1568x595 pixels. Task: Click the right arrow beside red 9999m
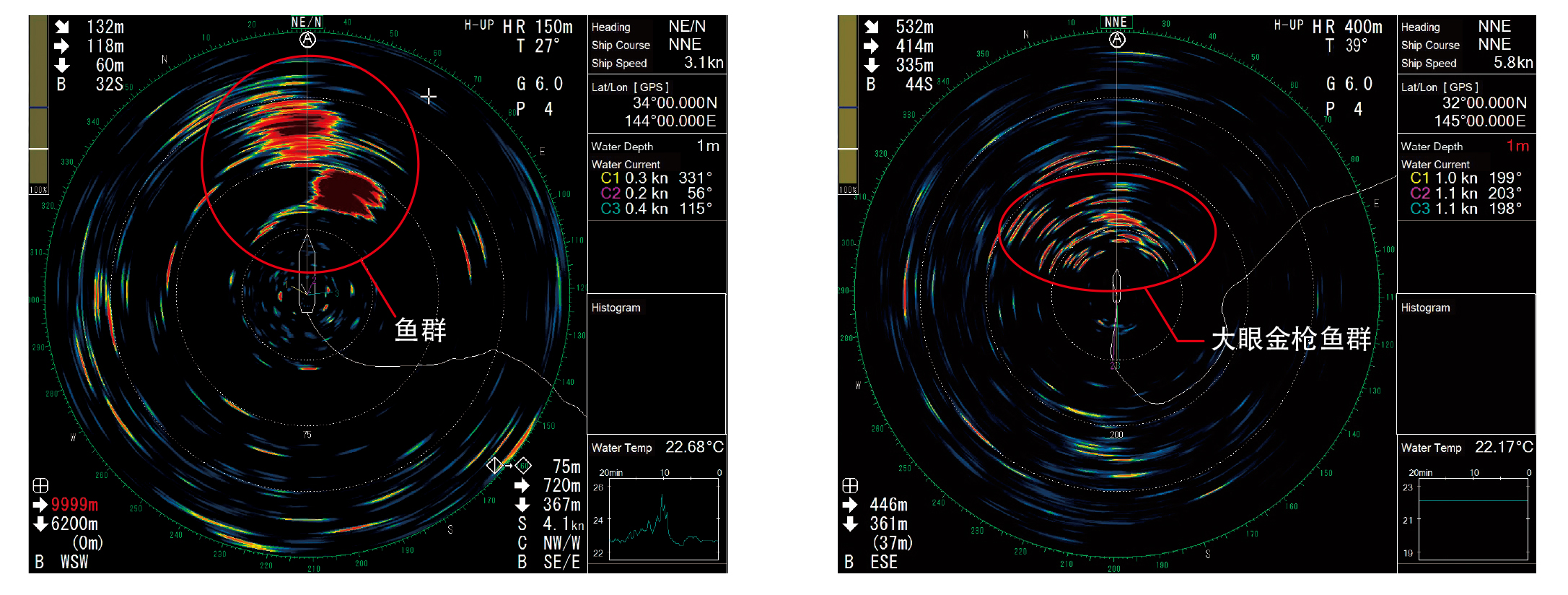[x=40, y=505]
